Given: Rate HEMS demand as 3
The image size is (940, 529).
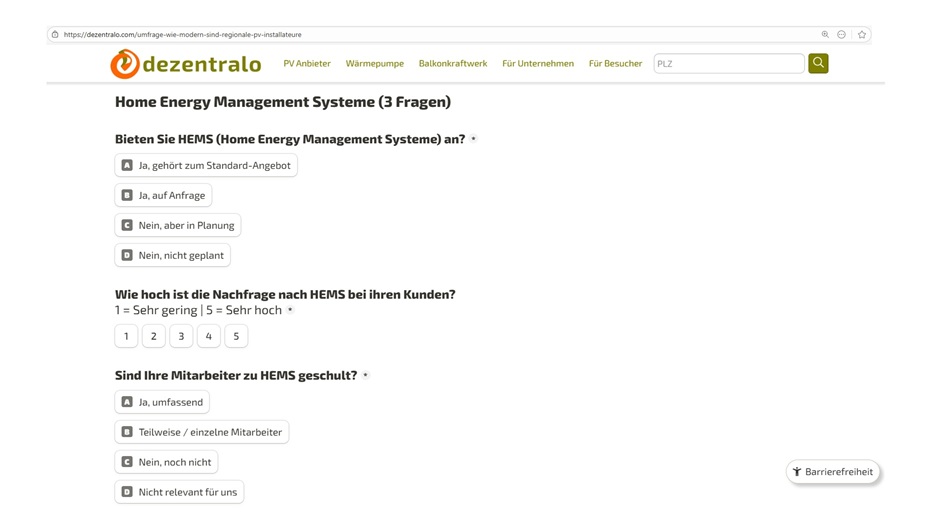Looking at the screenshot, I should pyautogui.click(x=181, y=336).
